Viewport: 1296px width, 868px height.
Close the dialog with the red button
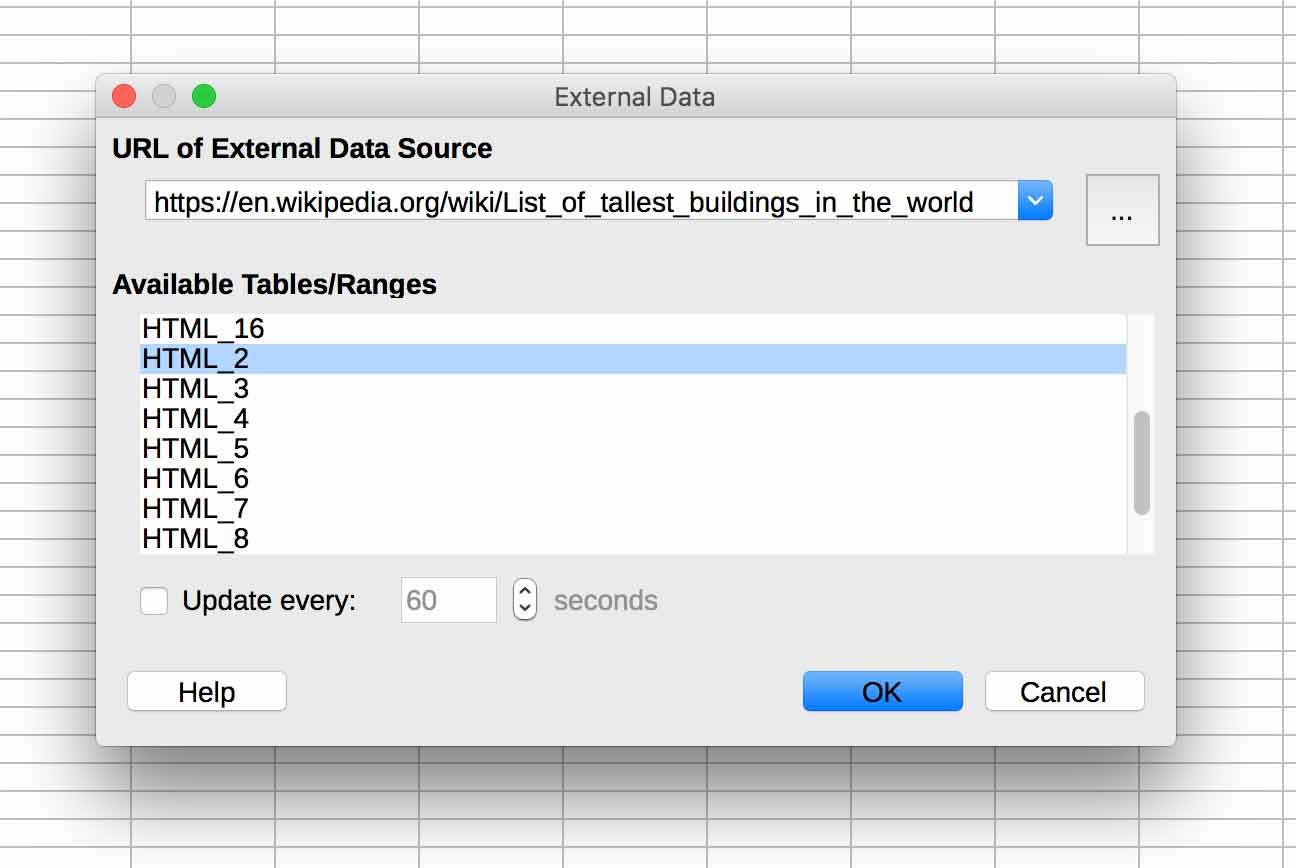[124, 96]
